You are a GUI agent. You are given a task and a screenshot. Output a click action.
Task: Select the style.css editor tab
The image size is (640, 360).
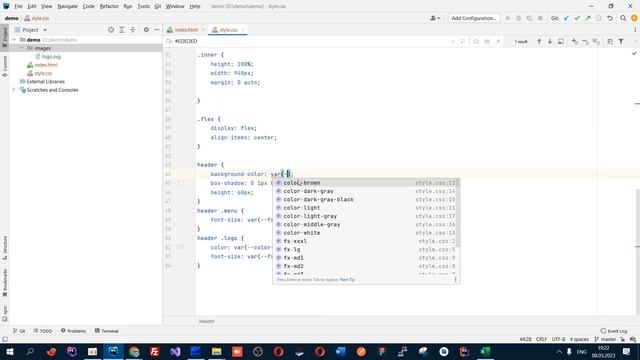[x=228, y=30]
